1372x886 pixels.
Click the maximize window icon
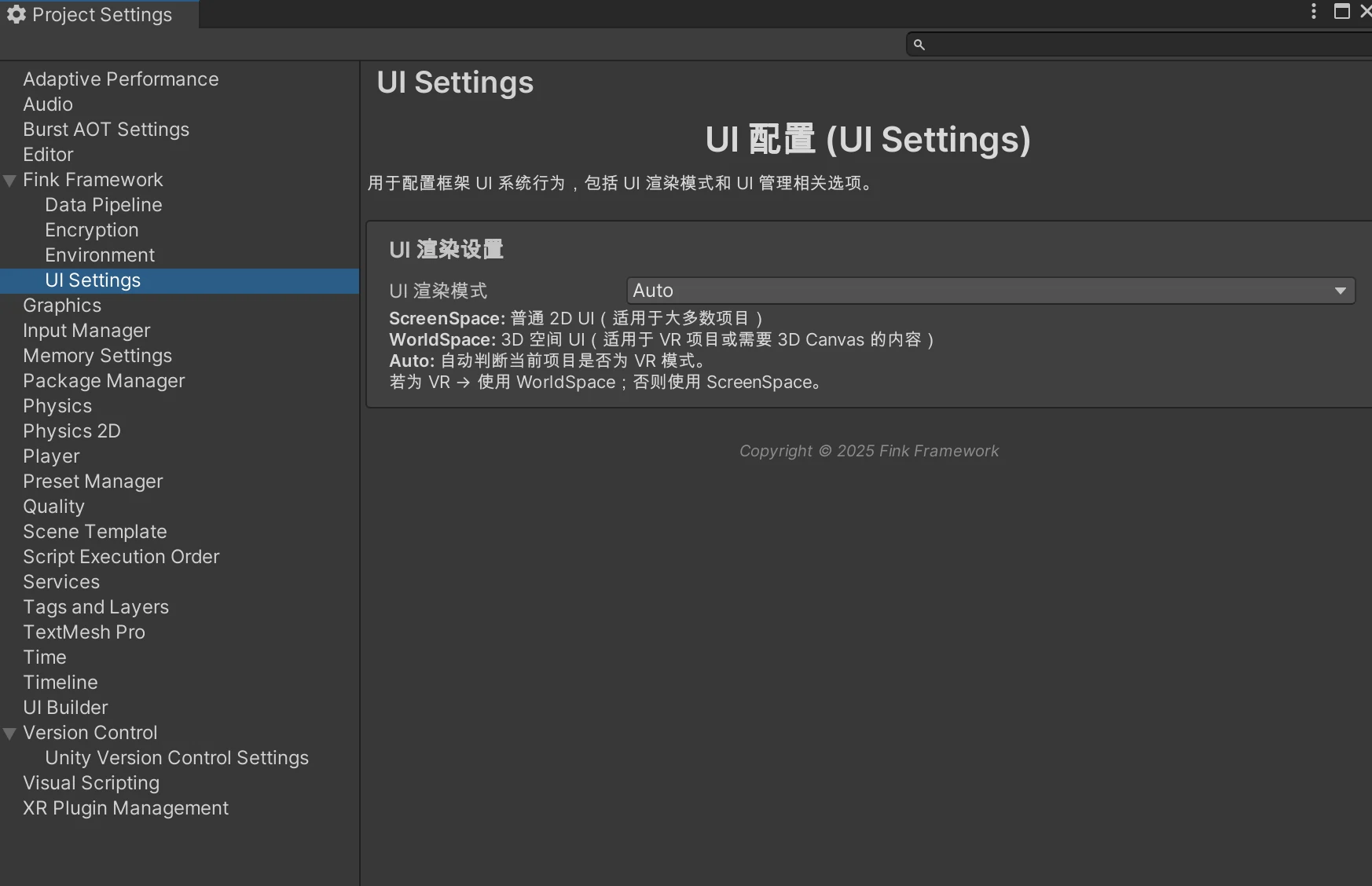(x=1342, y=11)
